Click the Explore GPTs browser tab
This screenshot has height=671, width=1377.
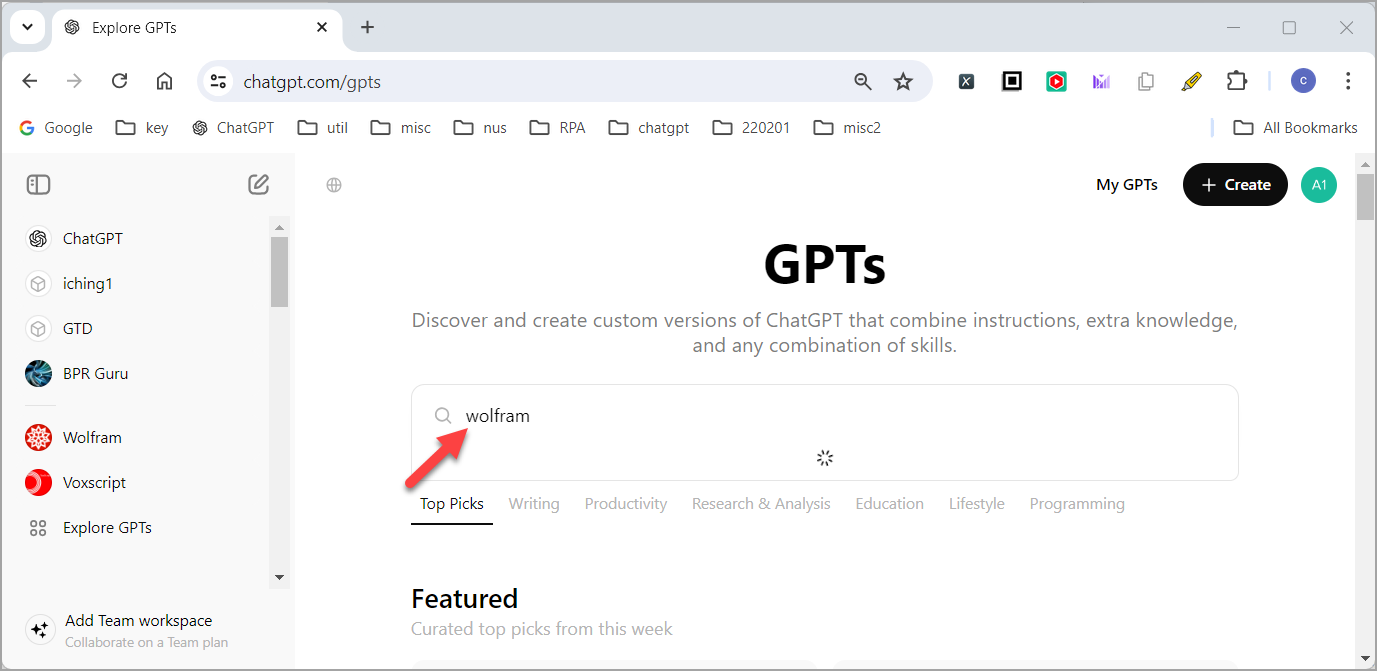[196, 27]
